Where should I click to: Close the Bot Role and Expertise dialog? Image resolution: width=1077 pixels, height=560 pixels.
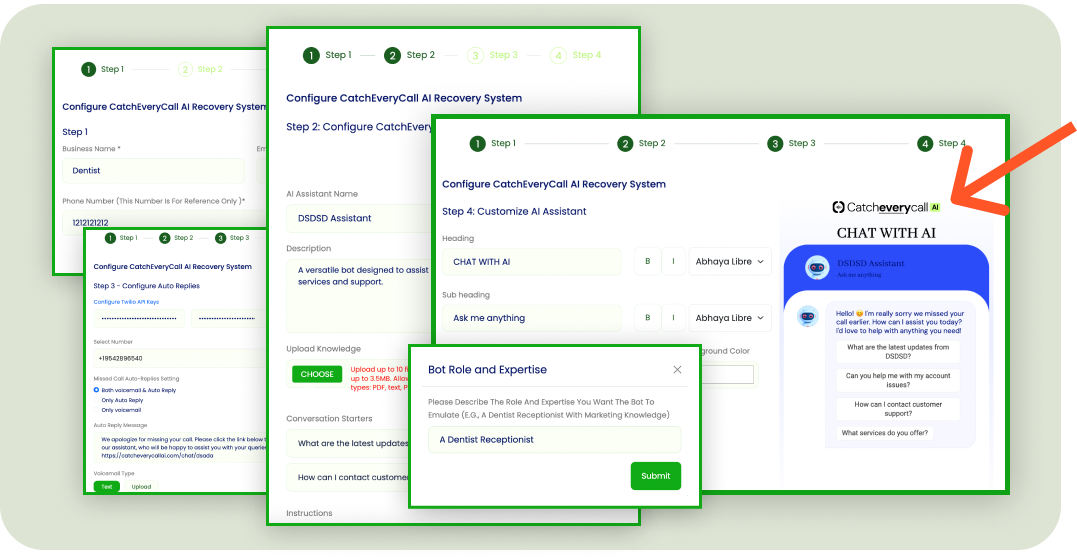tap(677, 370)
